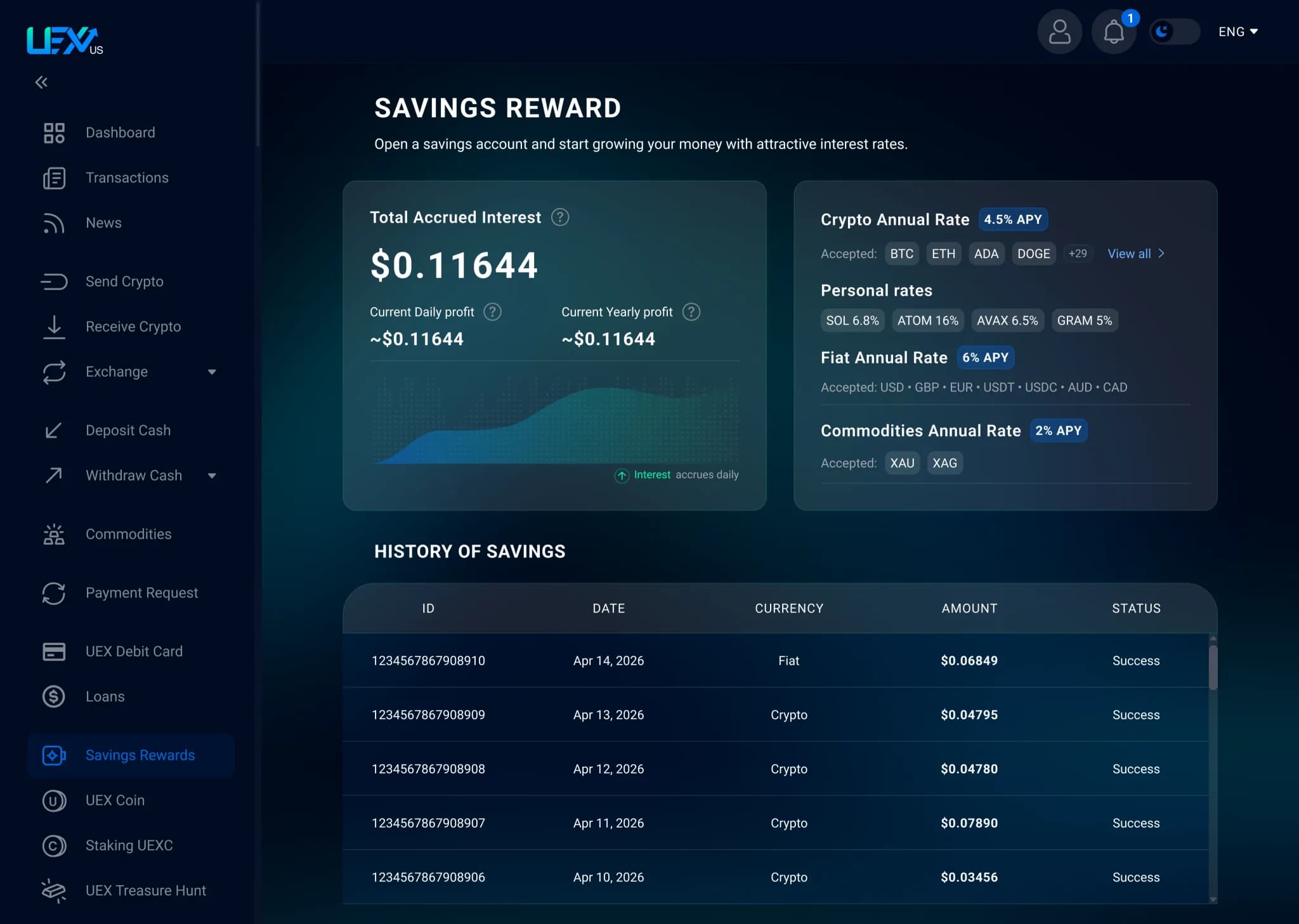Click the 6% APY badge
The height and width of the screenshot is (924, 1299).
[985, 358]
